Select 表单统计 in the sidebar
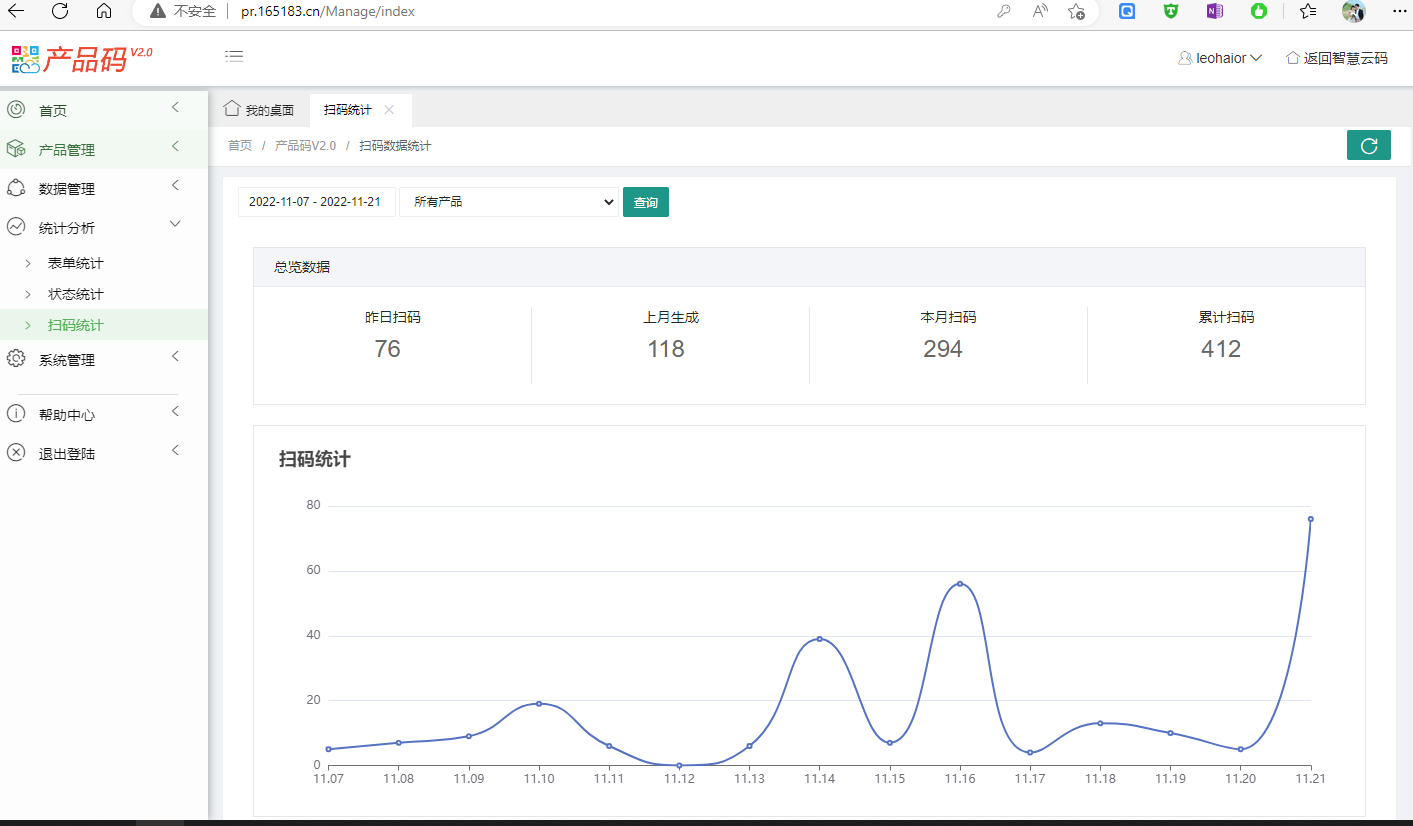 click(x=75, y=264)
